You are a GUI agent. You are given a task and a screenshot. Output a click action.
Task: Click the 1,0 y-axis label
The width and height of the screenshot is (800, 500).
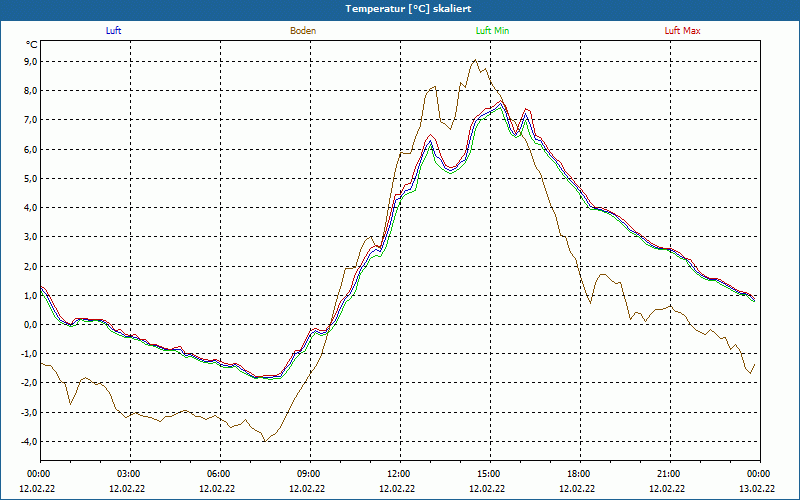point(31,295)
